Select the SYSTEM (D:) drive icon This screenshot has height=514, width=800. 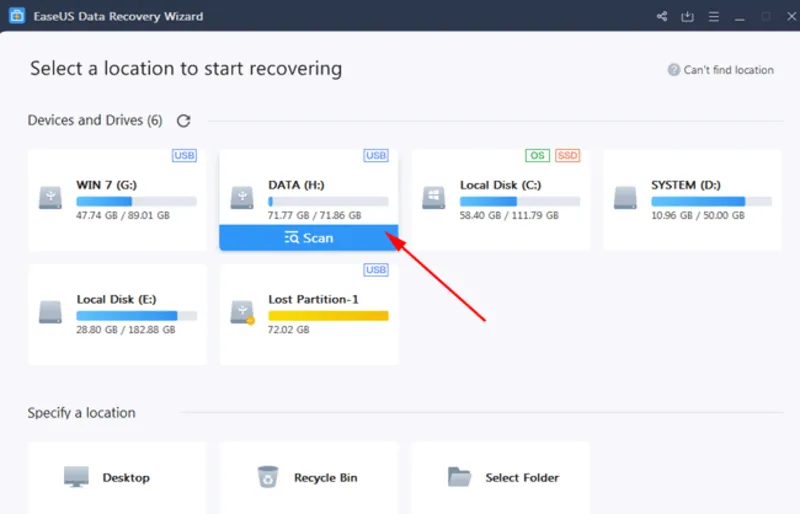[625, 198]
